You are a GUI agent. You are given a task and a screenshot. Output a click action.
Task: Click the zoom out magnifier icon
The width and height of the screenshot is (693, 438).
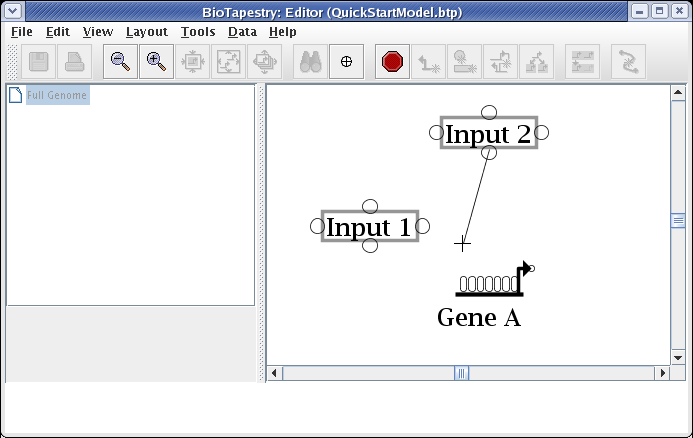(120, 62)
